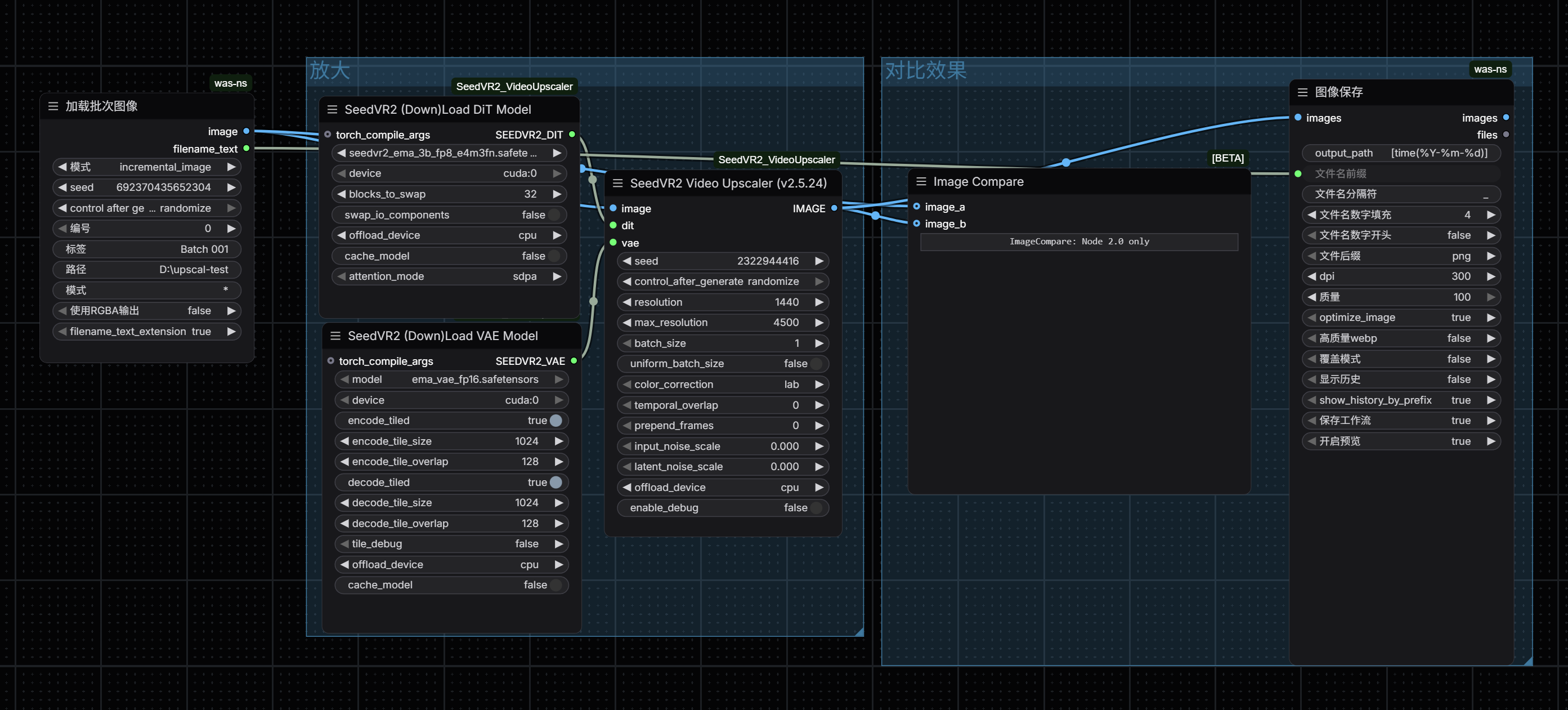The width and height of the screenshot is (1568, 710).
Task: Open the attention_mode sdpa dropdown
Action: 449,276
